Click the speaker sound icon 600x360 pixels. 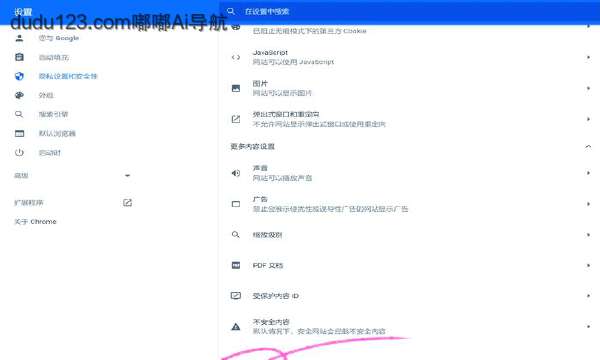[x=236, y=173]
